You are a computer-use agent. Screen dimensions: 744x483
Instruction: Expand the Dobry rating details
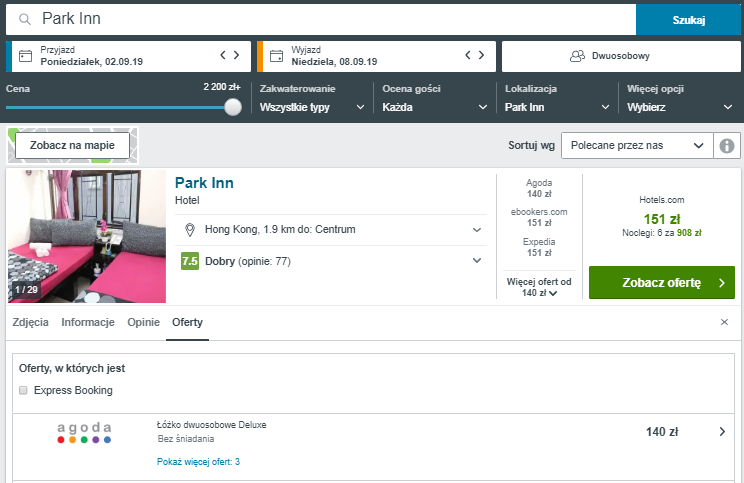point(477,260)
